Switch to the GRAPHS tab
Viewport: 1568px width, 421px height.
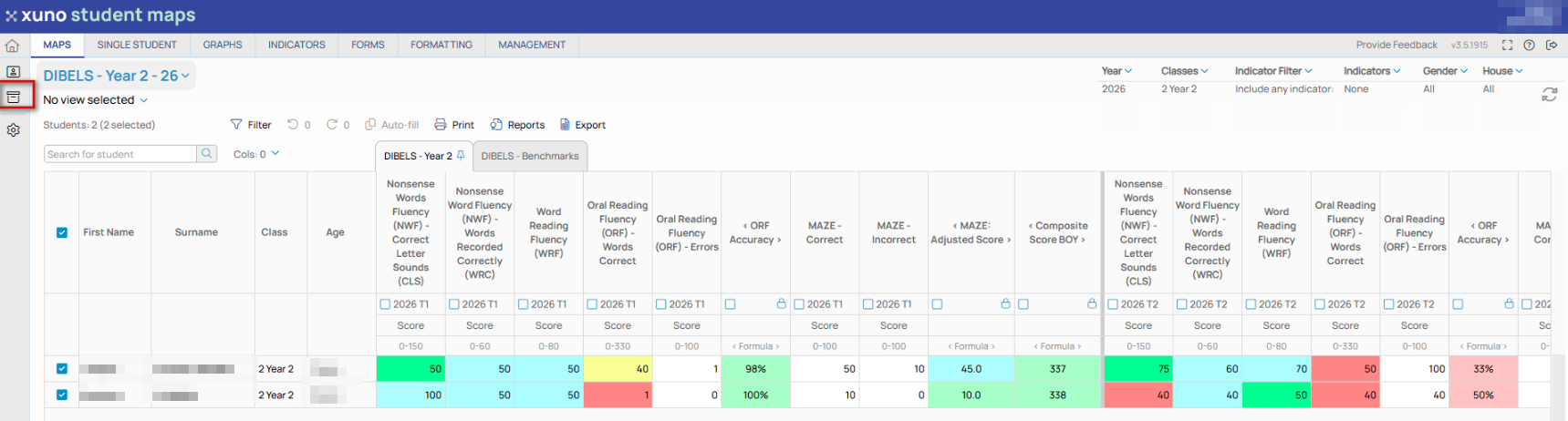click(223, 45)
